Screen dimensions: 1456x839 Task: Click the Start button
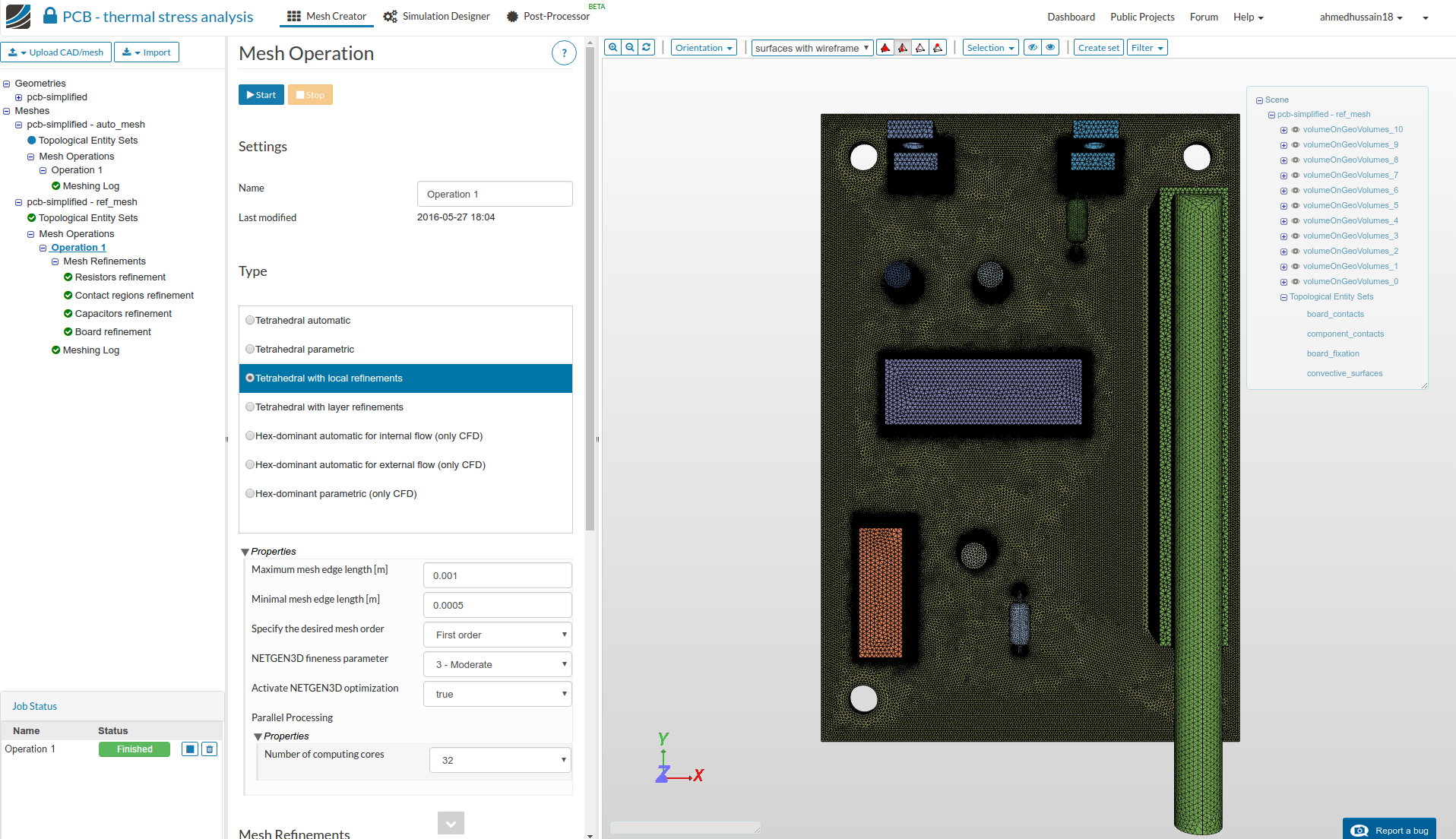pos(261,95)
